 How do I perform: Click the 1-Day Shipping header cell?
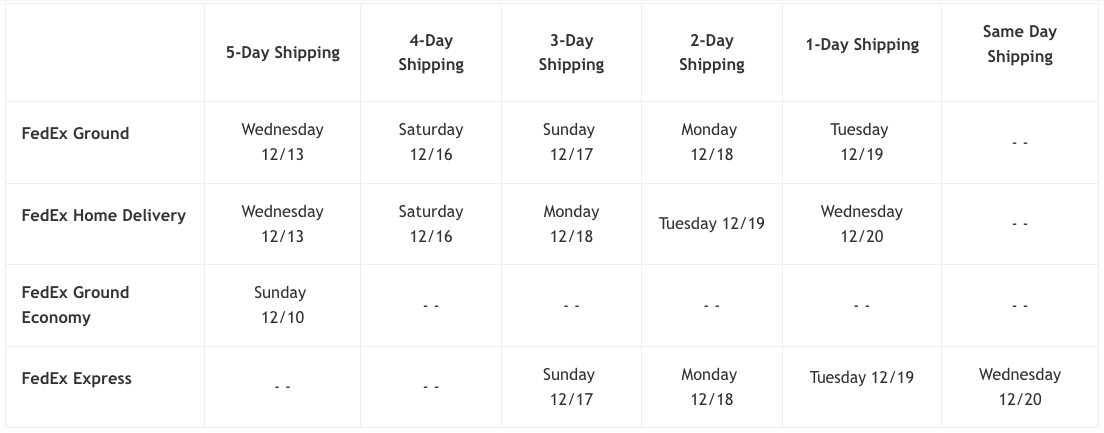[x=862, y=53]
